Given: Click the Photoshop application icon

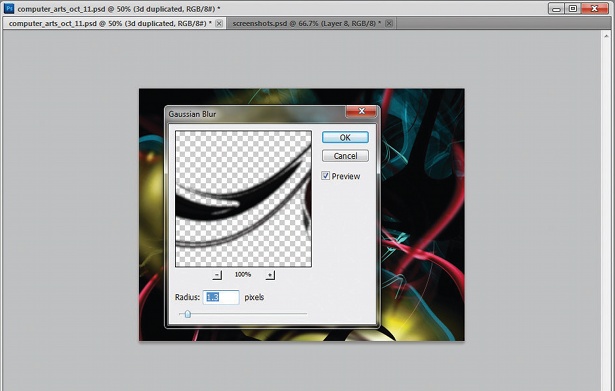Looking at the screenshot, I should pyautogui.click(x=9, y=8).
